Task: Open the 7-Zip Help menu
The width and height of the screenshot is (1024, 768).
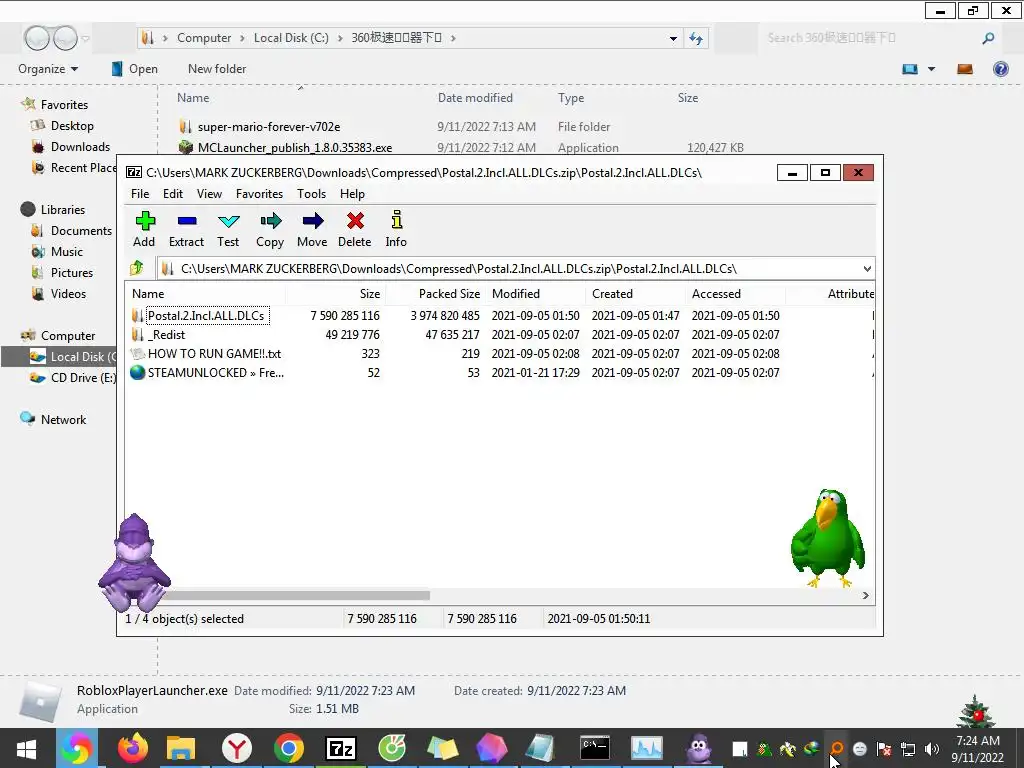Action: pyautogui.click(x=352, y=194)
